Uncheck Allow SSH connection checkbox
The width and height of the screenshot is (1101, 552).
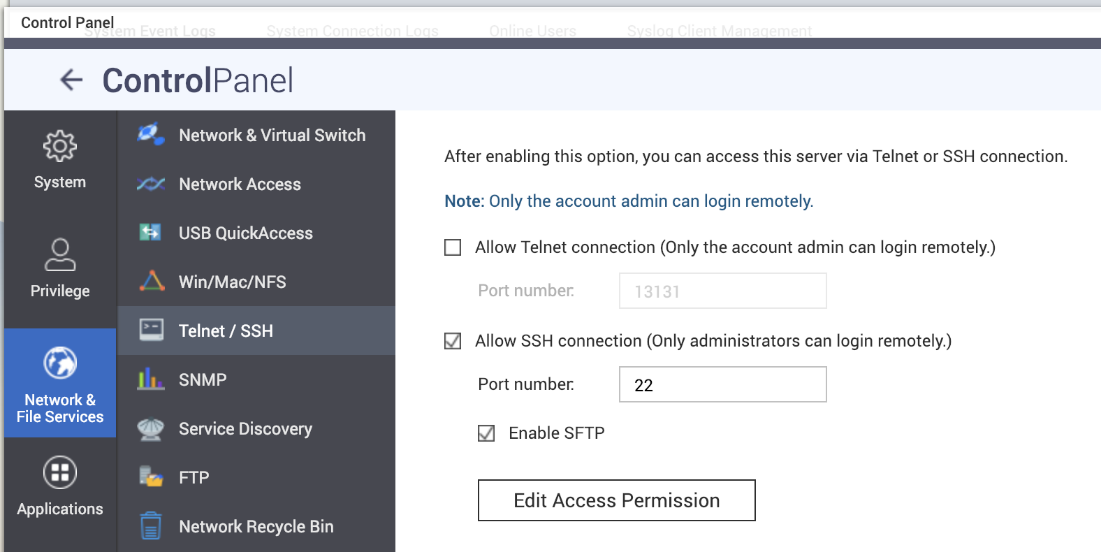click(453, 341)
